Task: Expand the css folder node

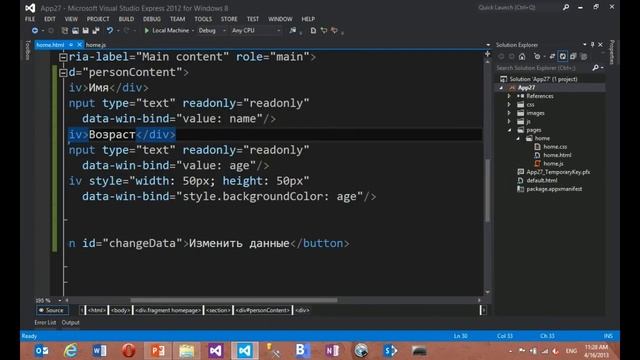Action: pos(509,104)
